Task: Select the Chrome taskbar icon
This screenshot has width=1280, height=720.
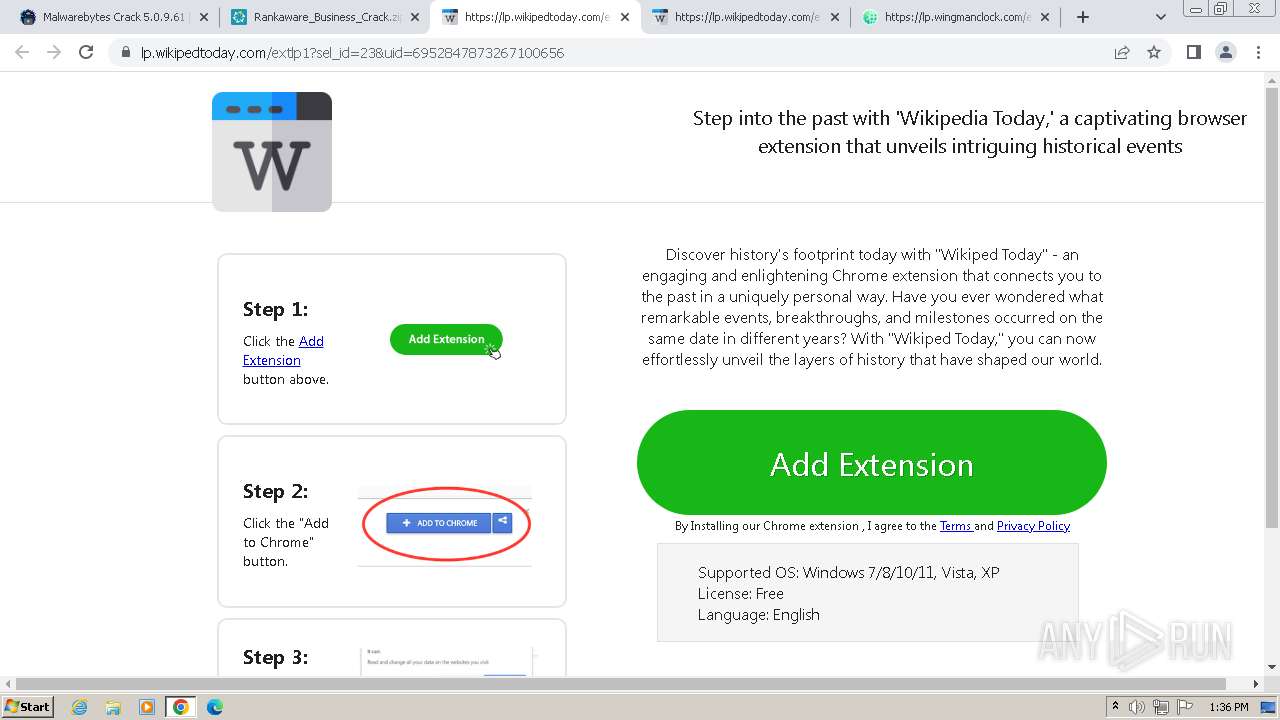Action: (181, 707)
